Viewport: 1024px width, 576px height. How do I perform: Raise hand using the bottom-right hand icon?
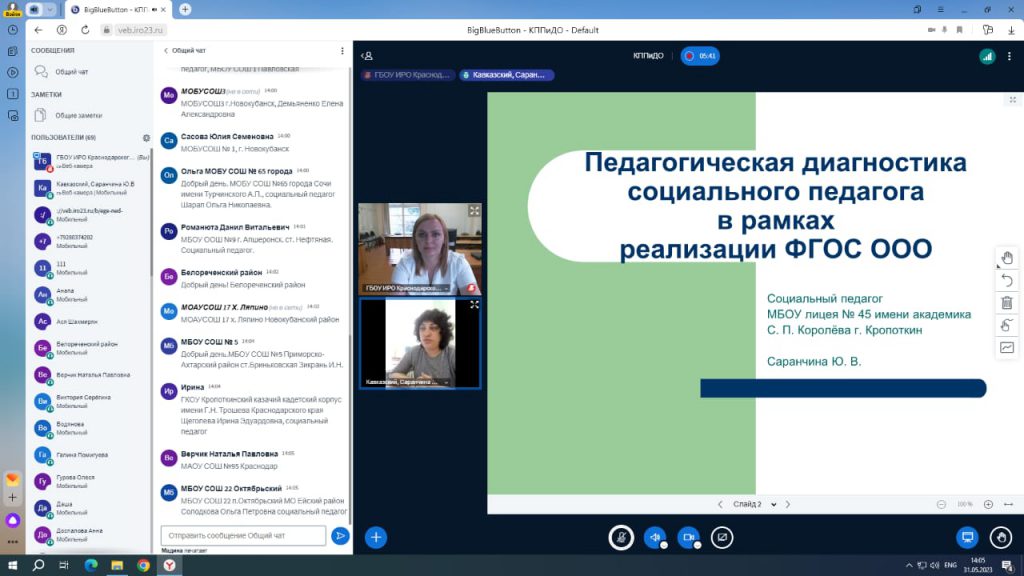pos(1000,537)
